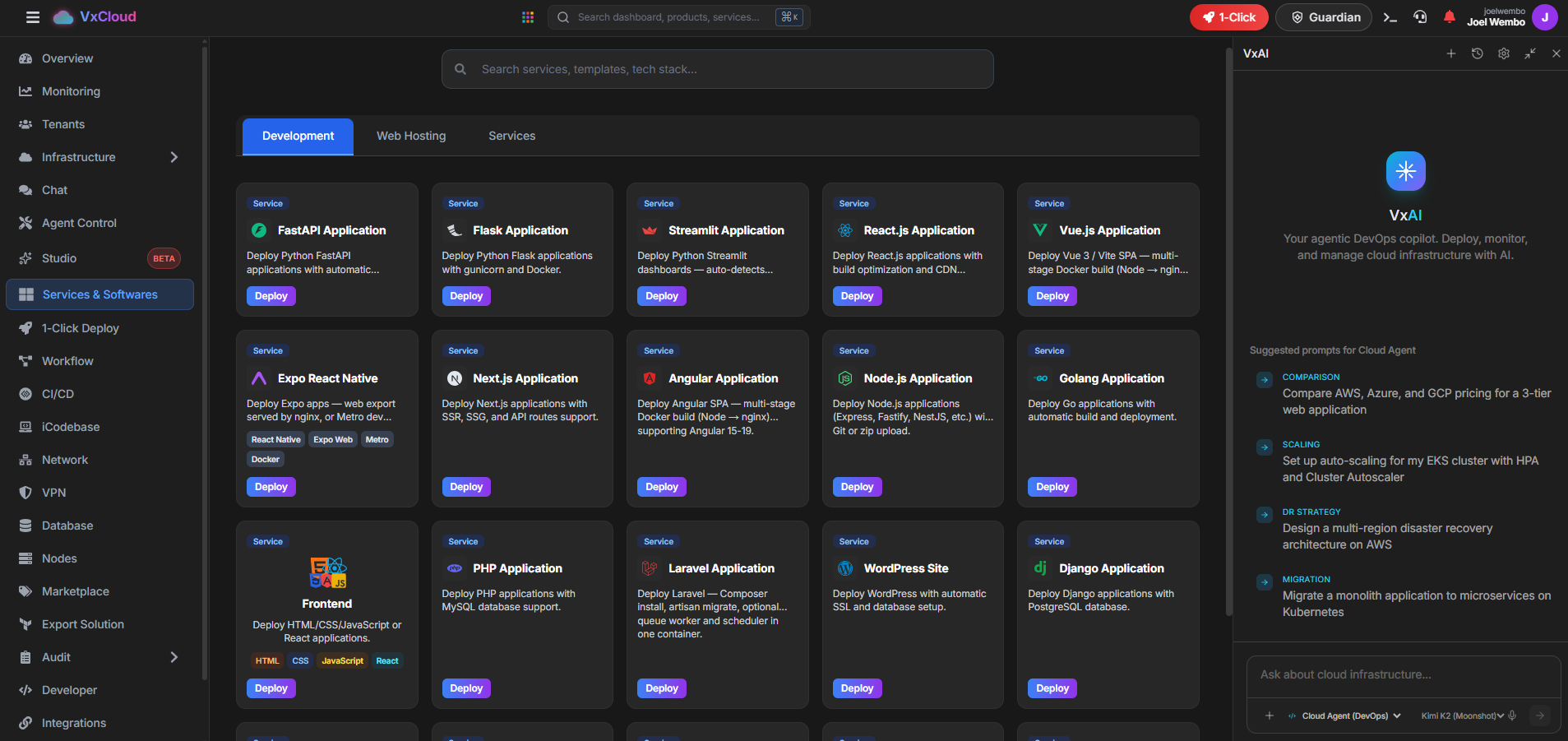Switch to the Web Hosting tab
The width and height of the screenshot is (1568, 741).
pyautogui.click(x=411, y=137)
